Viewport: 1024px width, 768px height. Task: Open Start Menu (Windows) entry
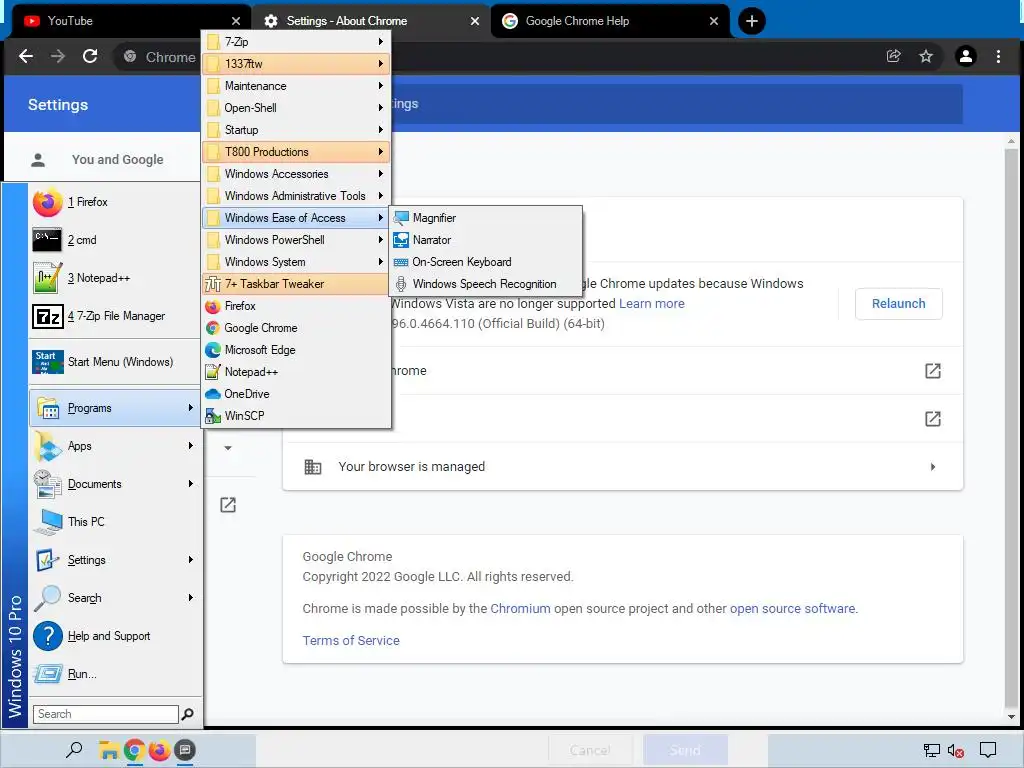[x=115, y=362]
